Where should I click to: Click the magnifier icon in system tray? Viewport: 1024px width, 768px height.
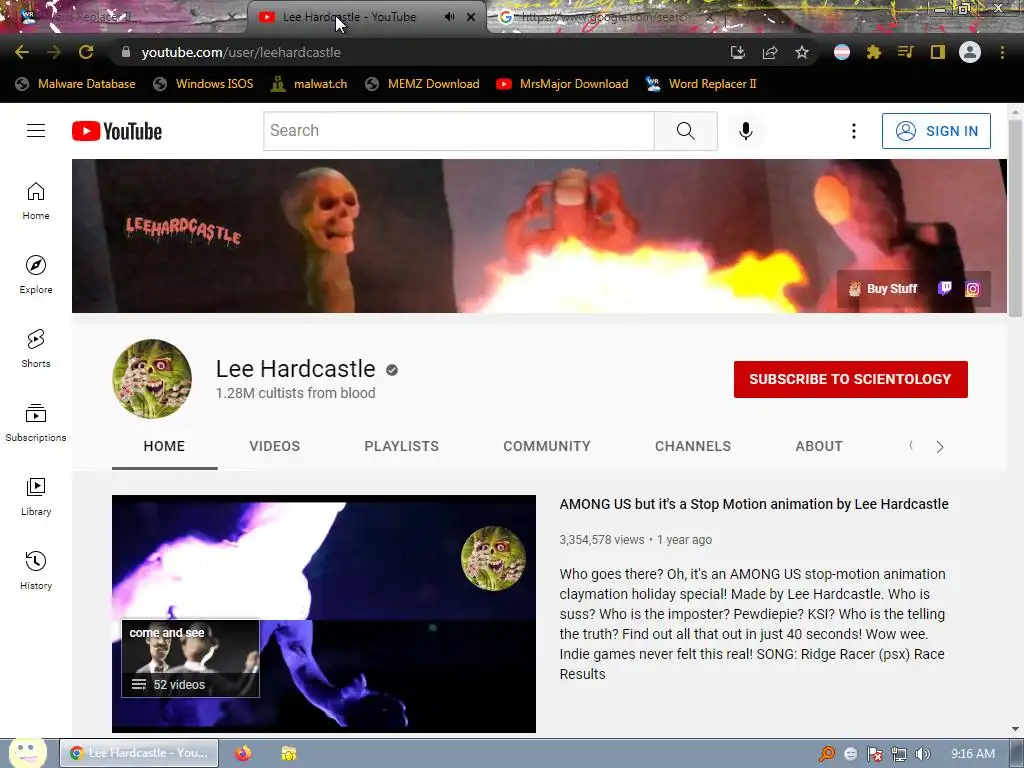tap(826, 754)
